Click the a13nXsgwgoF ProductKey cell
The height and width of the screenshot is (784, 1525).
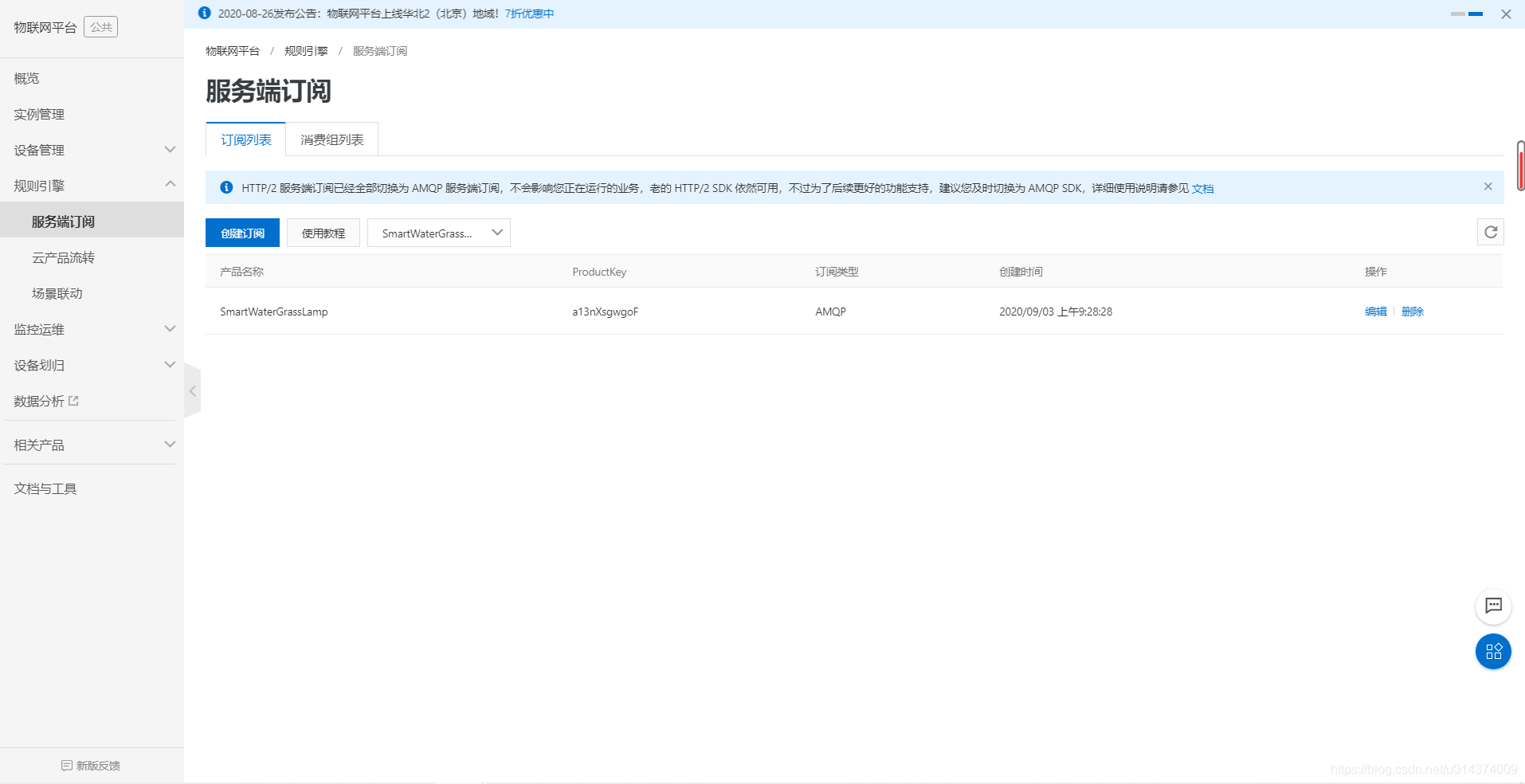coord(605,312)
